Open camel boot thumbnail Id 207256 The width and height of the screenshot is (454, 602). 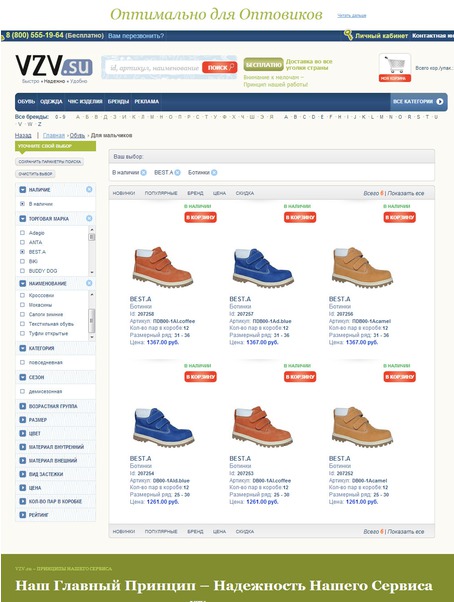362,268
